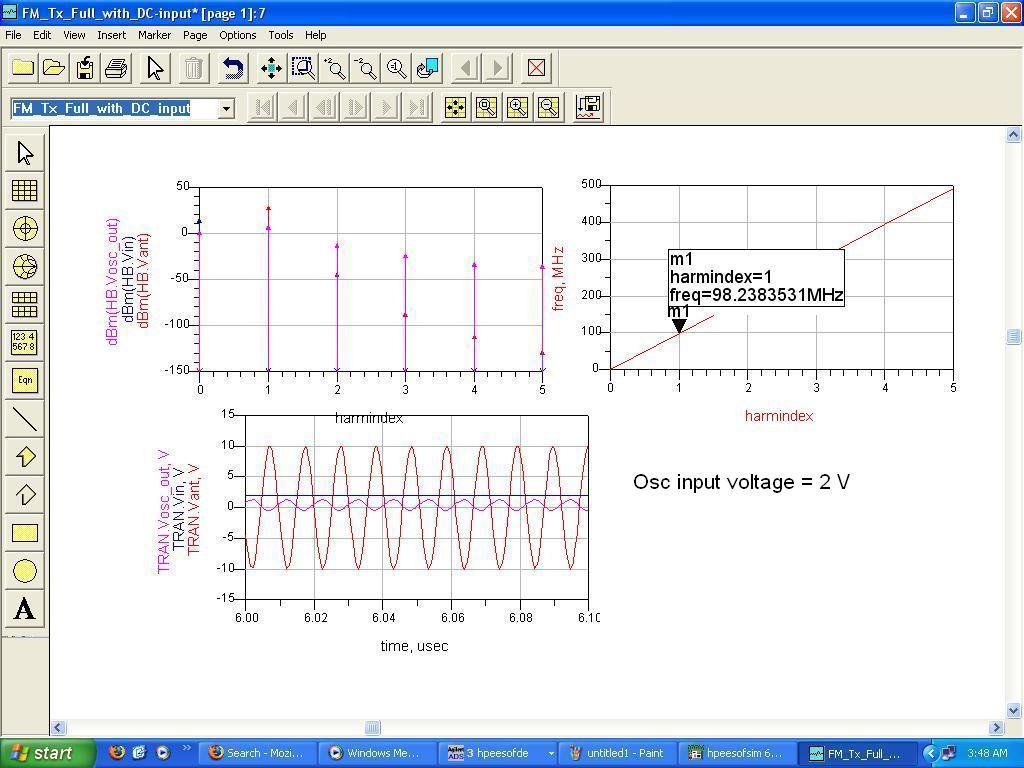Image resolution: width=1024 pixels, height=768 pixels.
Task: Click the Windows Start button
Action: coord(47,753)
